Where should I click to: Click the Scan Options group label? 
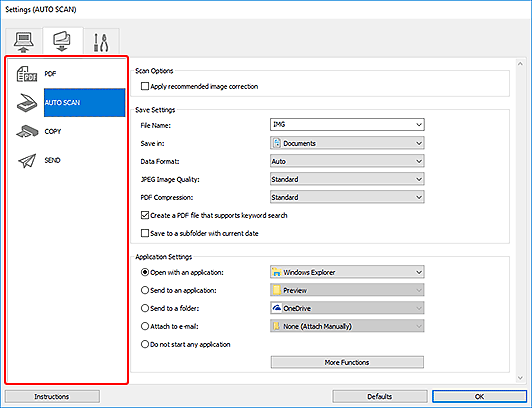(154, 71)
